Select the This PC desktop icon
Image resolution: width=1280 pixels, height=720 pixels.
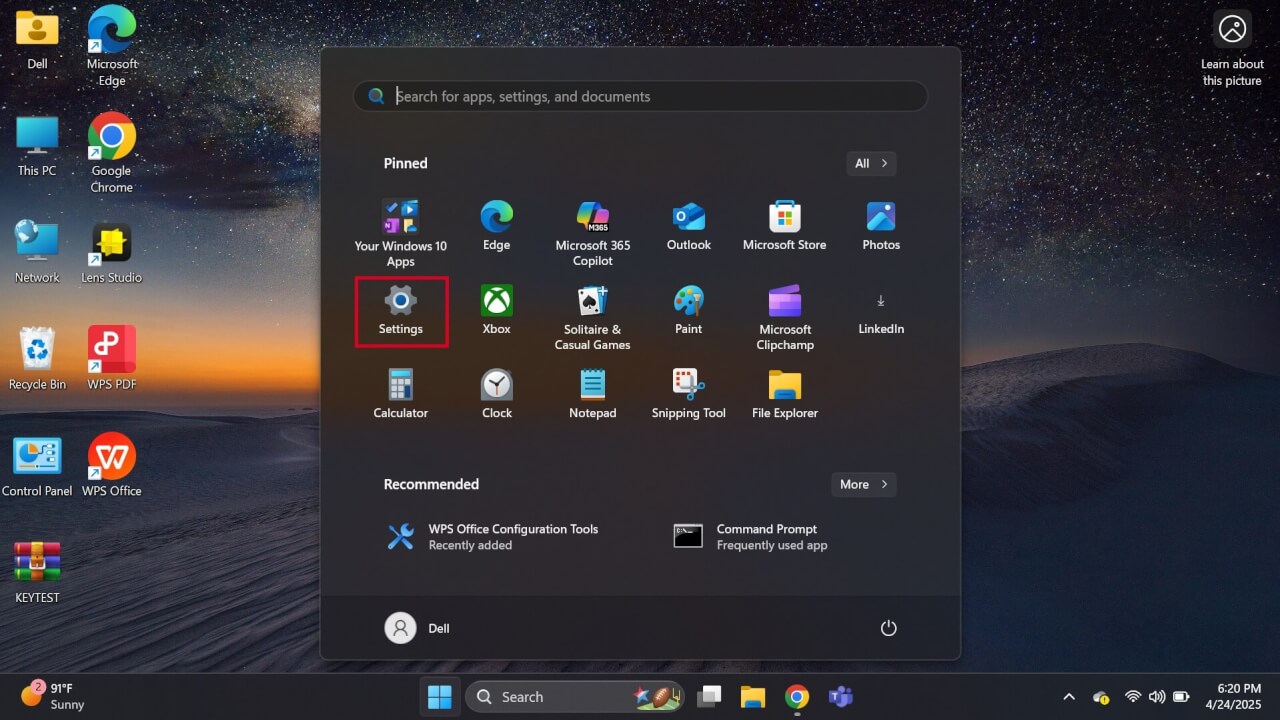coord(37,147)
